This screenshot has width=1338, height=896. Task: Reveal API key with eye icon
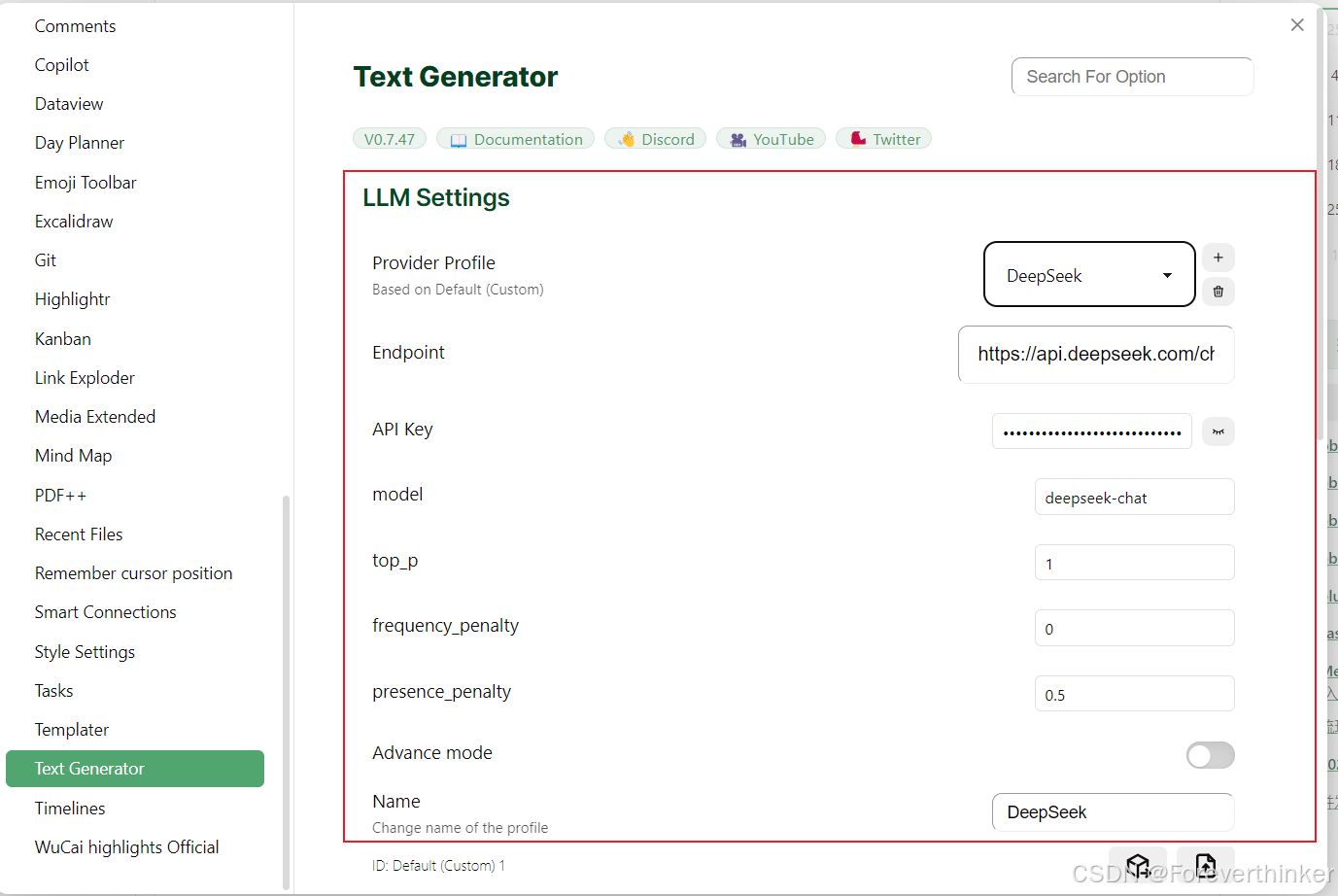[1218, 431]
